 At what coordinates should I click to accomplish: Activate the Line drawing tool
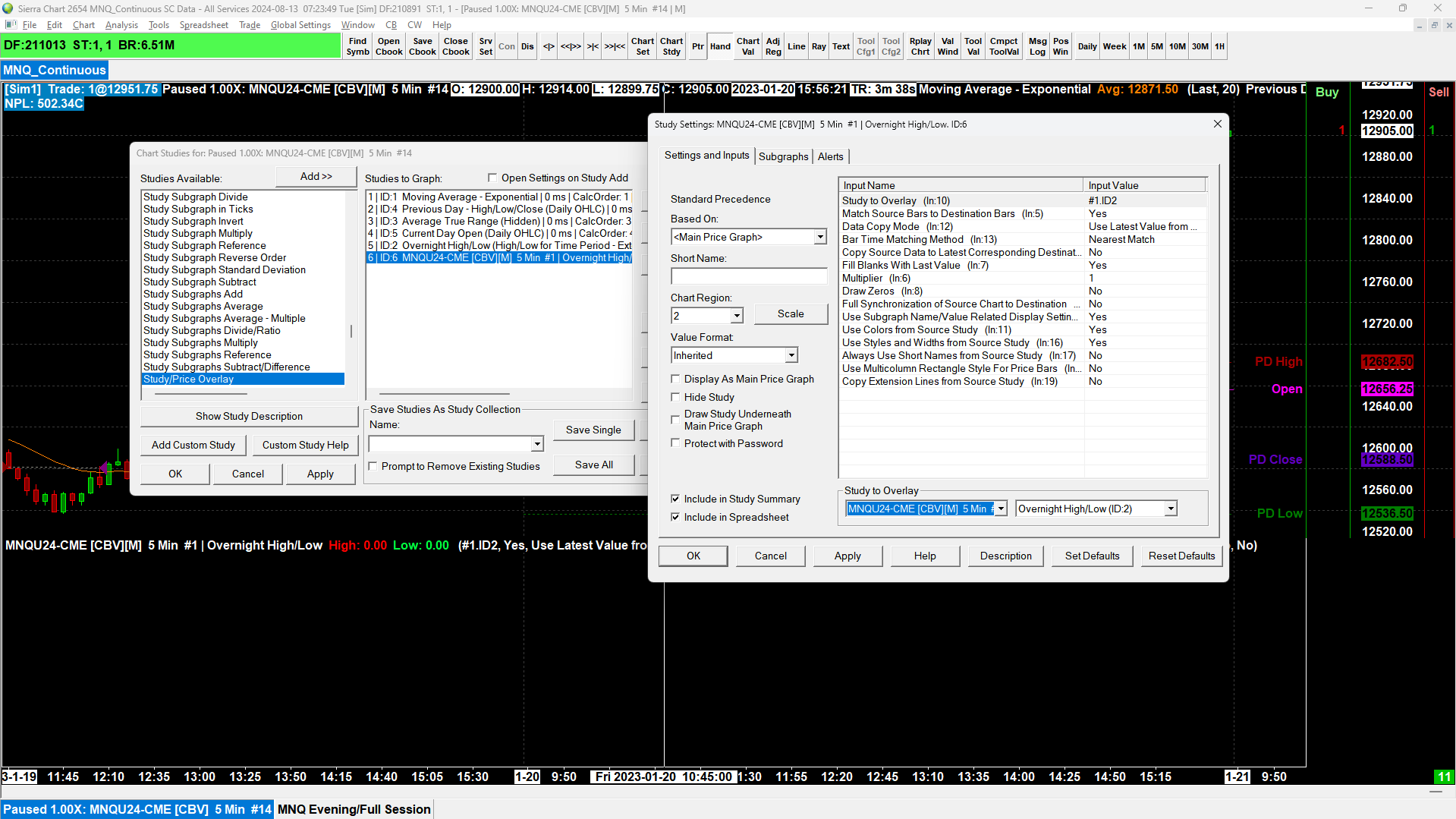[x=796, y=46]
